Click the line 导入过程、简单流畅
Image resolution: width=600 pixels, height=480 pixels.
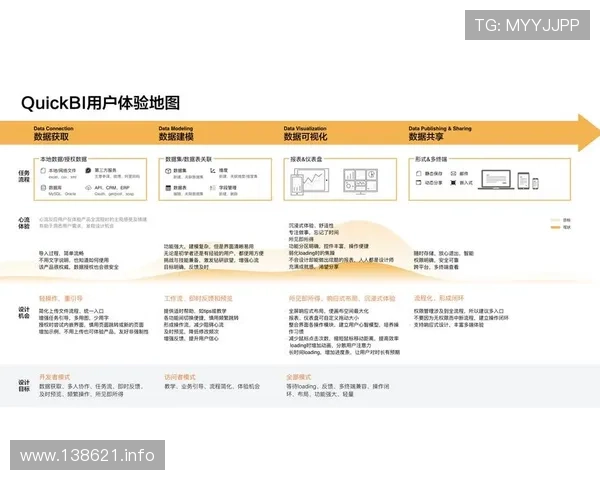tap(61, 253)
